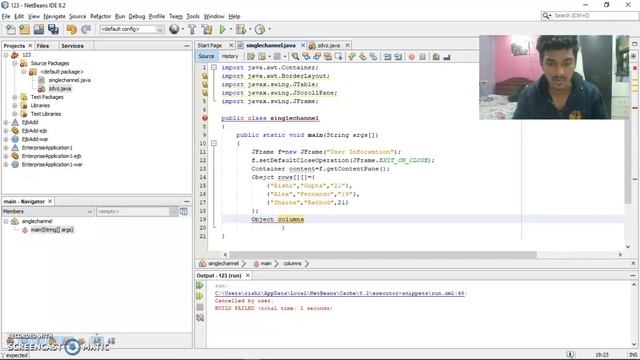Click the Start Macro Recording red circle icon
Screen dimensions: 640x360
(x=412, y=57)
